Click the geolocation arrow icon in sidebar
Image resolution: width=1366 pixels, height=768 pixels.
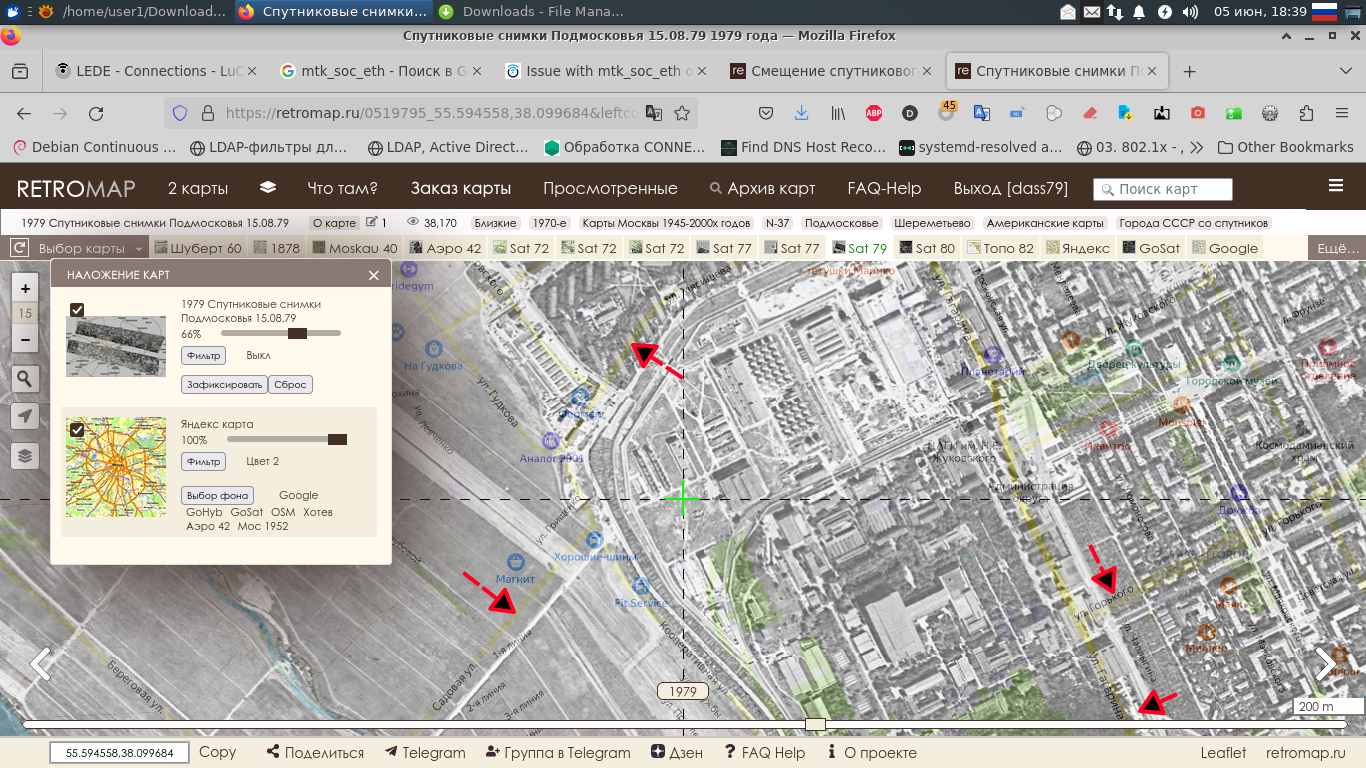[x=24, y=415]
